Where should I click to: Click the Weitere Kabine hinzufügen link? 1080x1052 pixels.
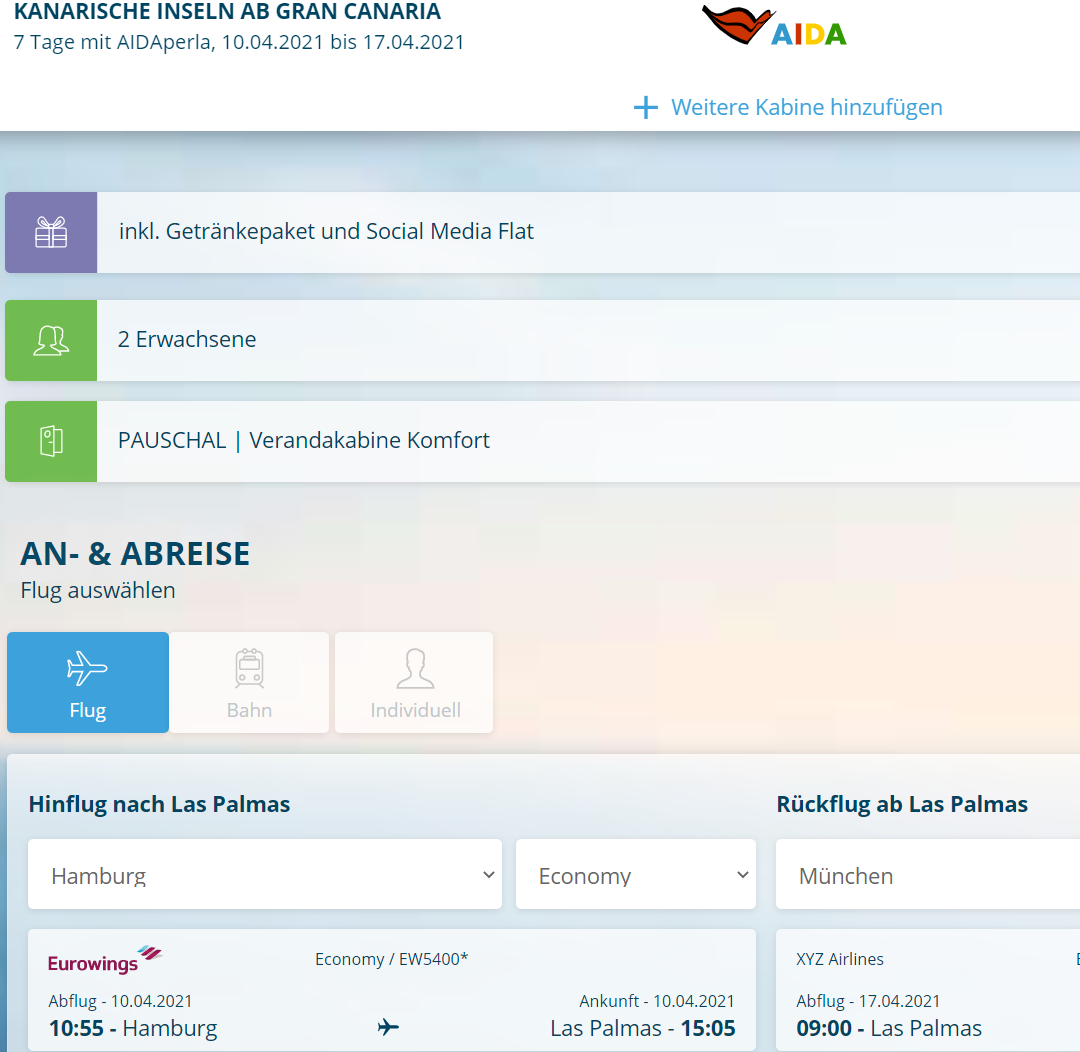tap(806, 108)
